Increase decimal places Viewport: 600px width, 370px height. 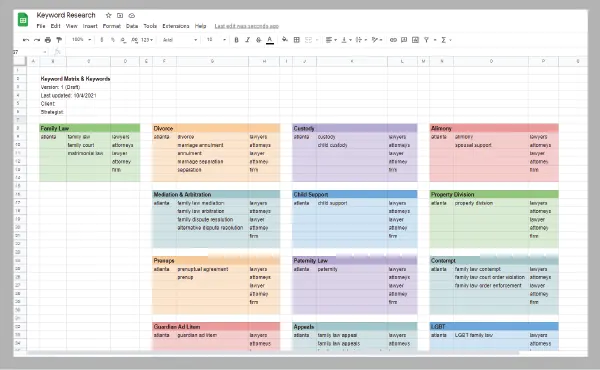(134, 40)
